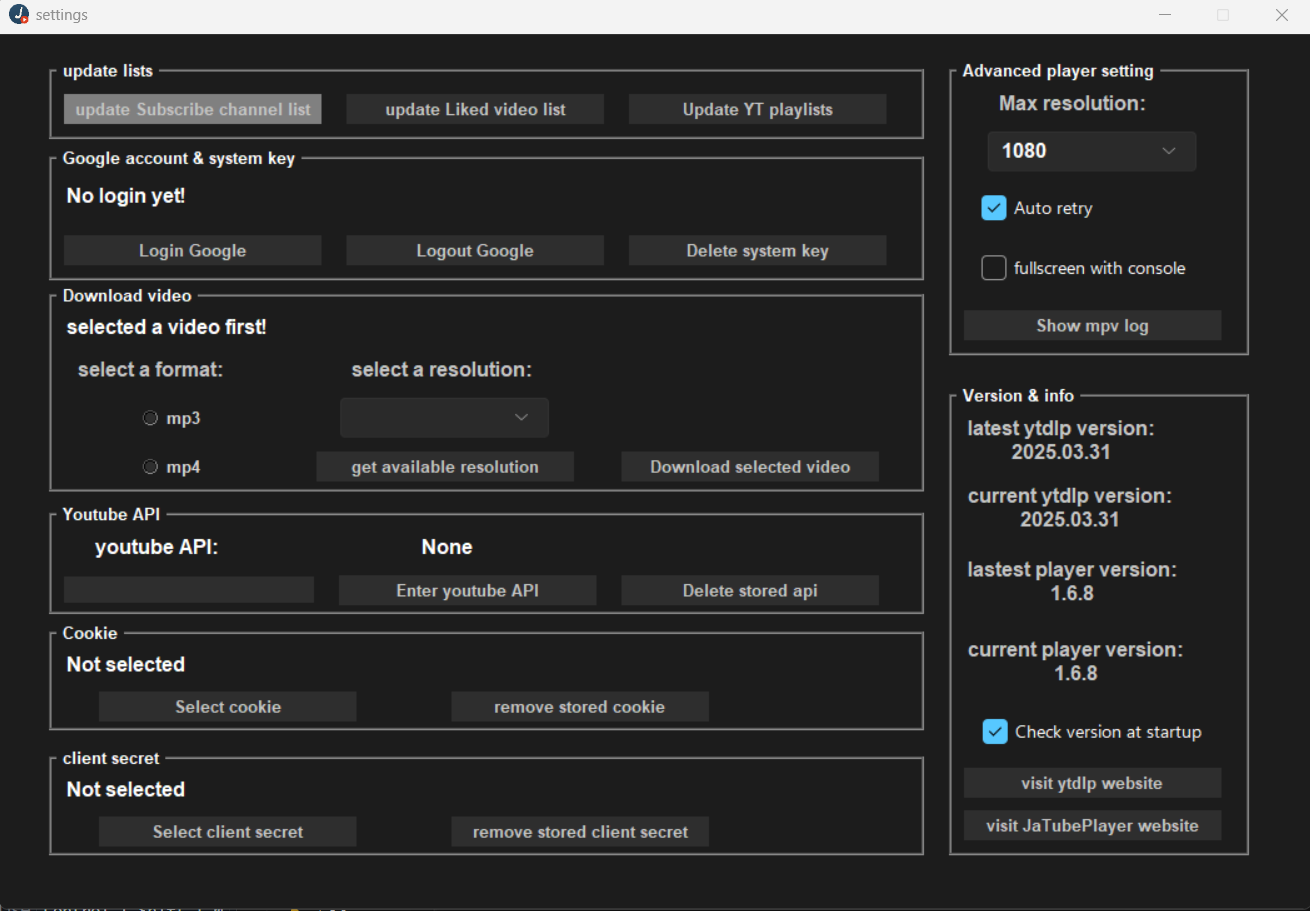
Task: Click latest ytdlp version value 2025.03.31
Action: pyautogui.click(x=1060, y=452)
